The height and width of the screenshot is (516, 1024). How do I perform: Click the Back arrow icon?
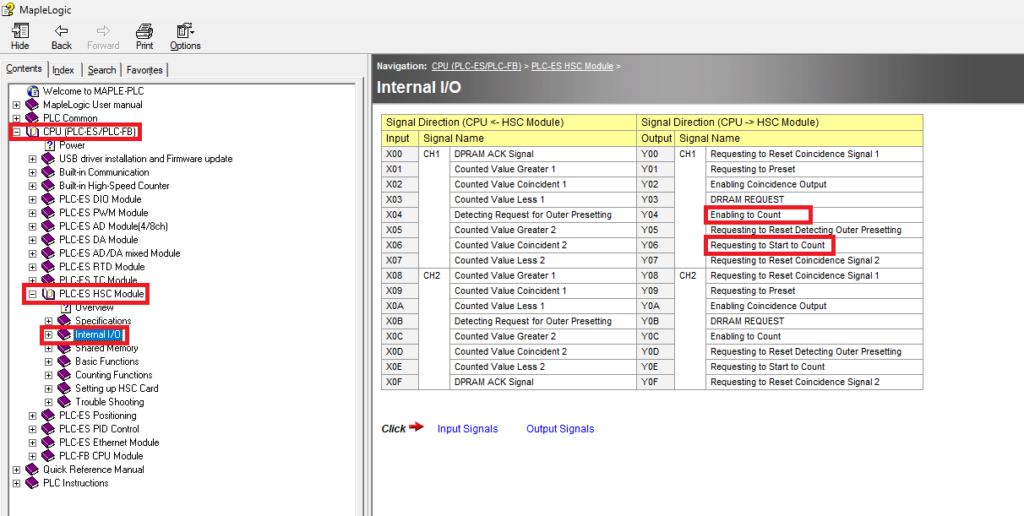point(61,31)
